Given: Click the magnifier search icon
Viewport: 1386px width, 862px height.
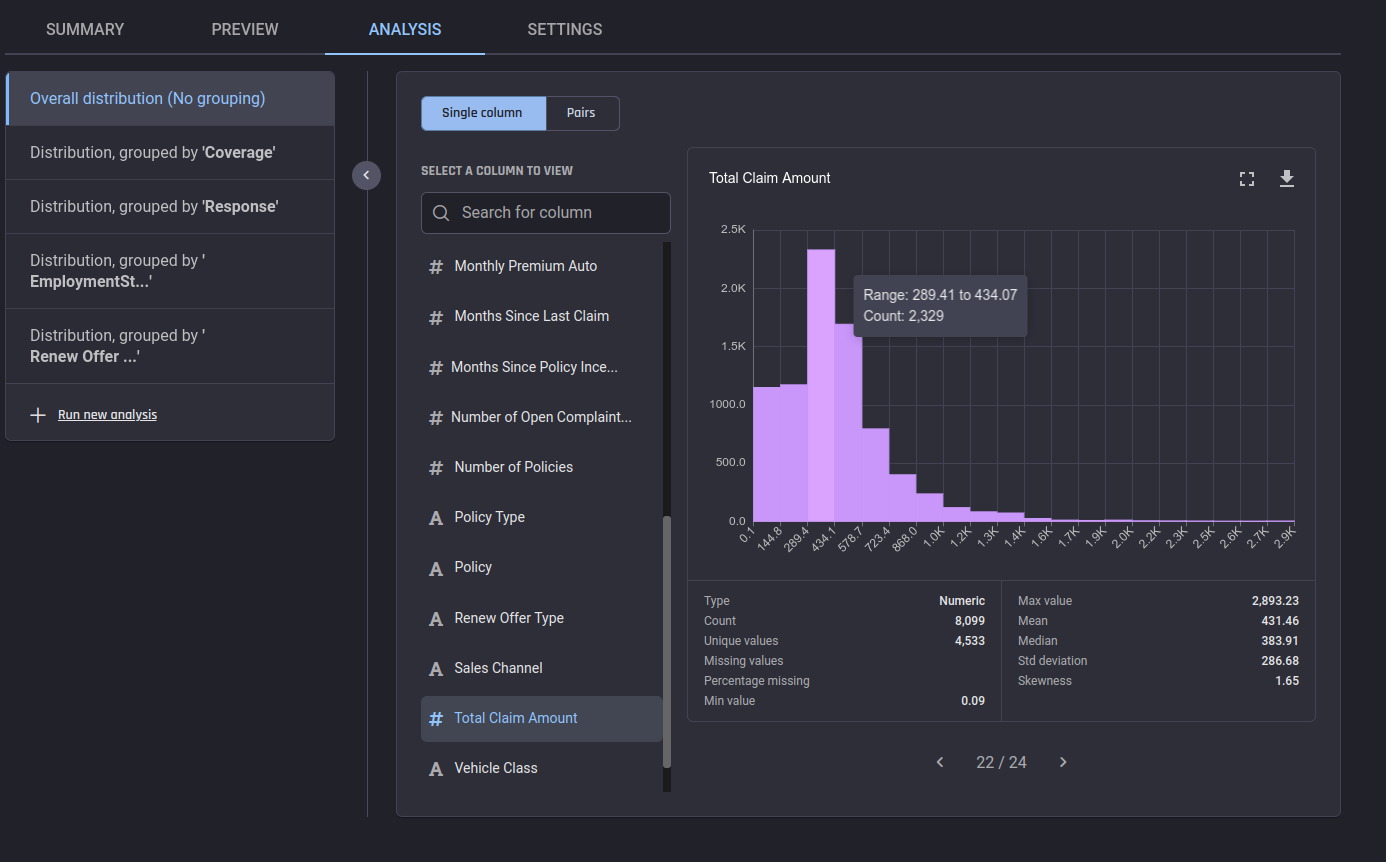Looking at the screenshot, I should coord(441,213).
